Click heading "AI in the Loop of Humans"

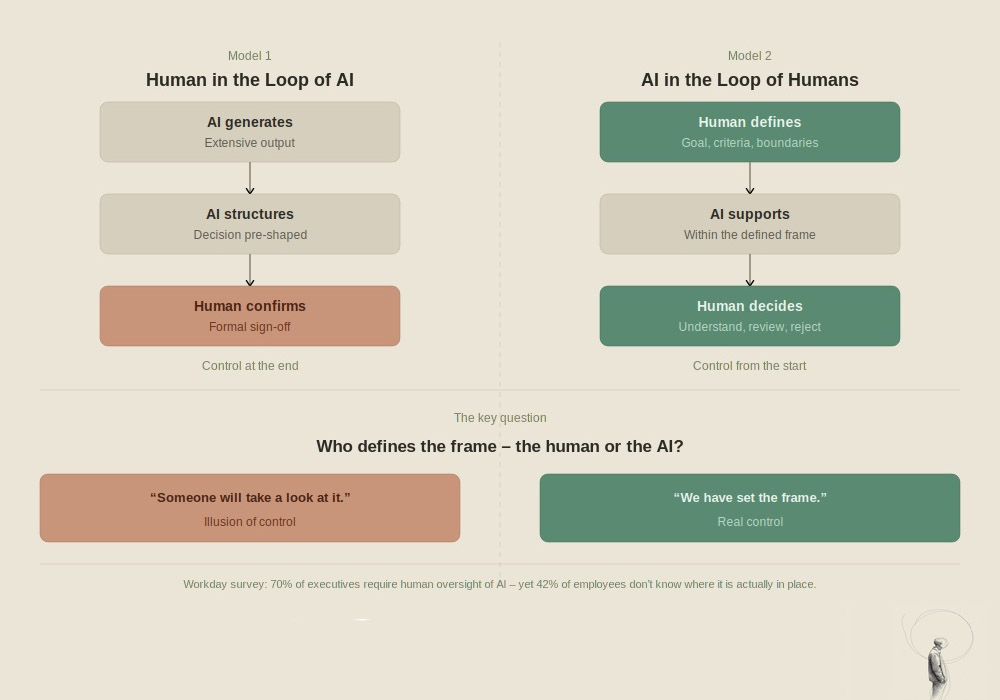750,80
